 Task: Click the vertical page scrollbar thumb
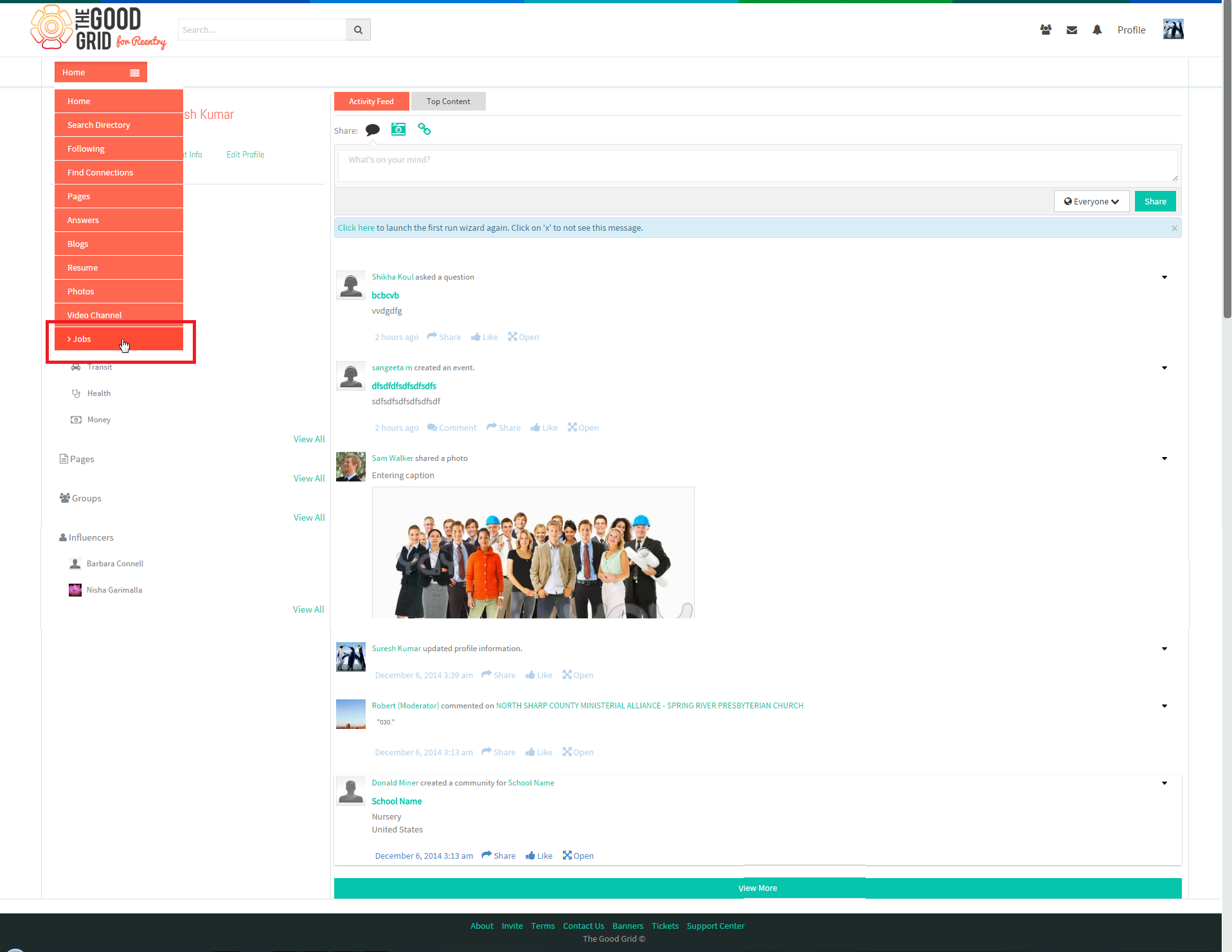[1227, 161]
